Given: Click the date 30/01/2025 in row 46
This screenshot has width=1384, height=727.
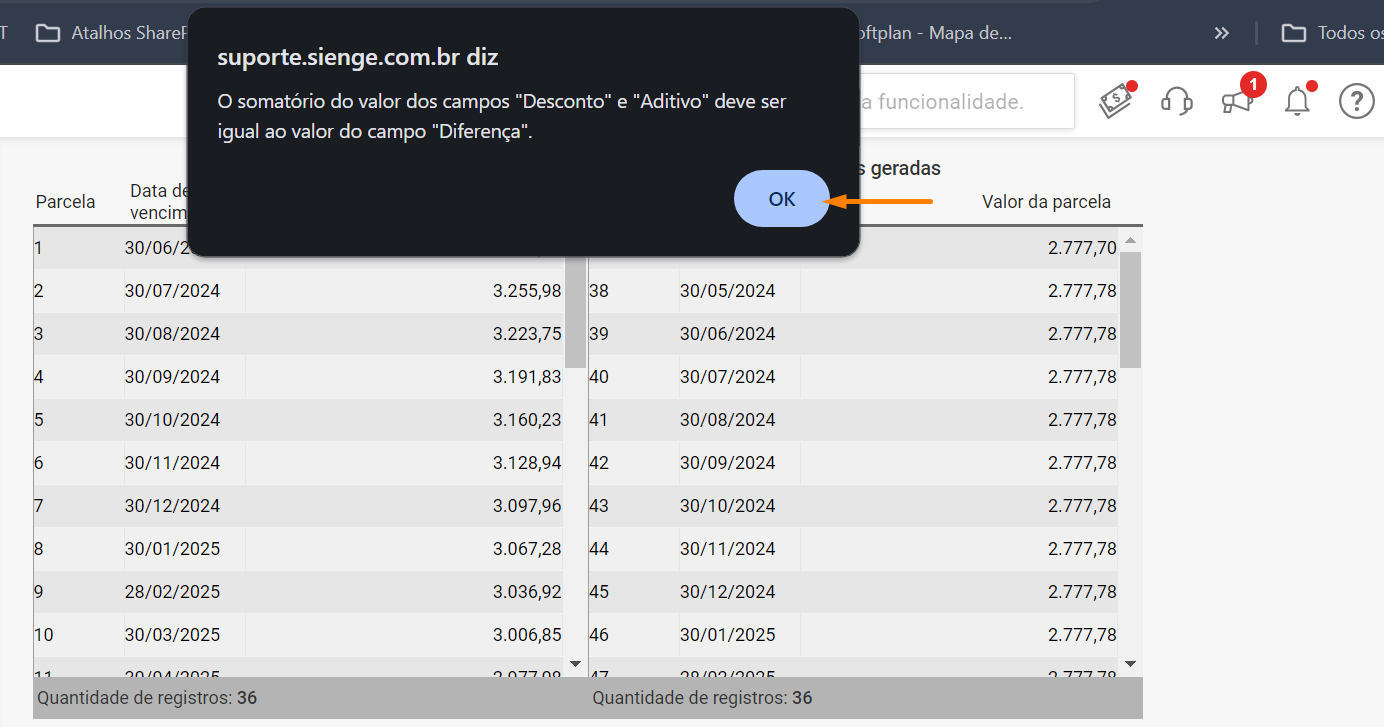Looking at the screenshot, I should [x=728, y=635].
